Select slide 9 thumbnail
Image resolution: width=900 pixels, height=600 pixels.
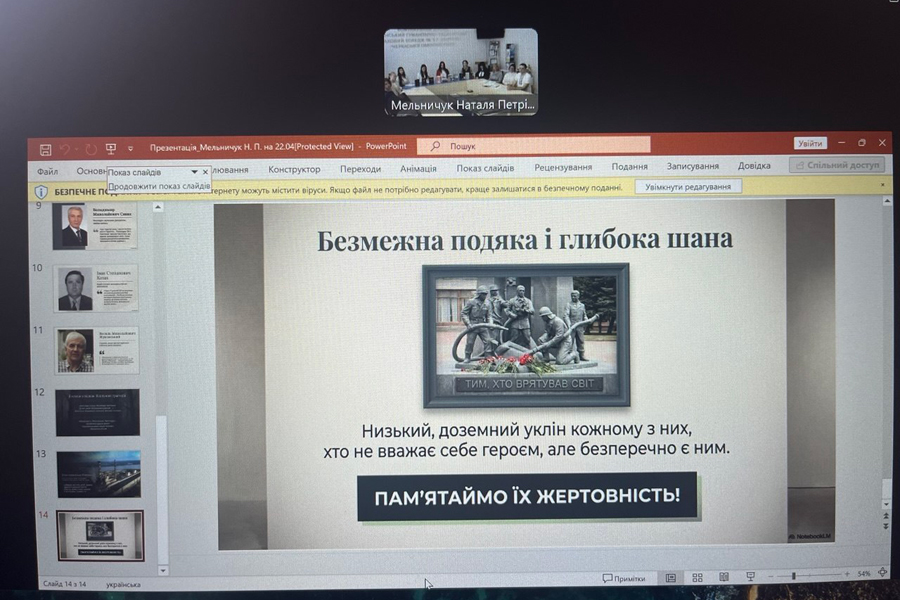[95, 226]
